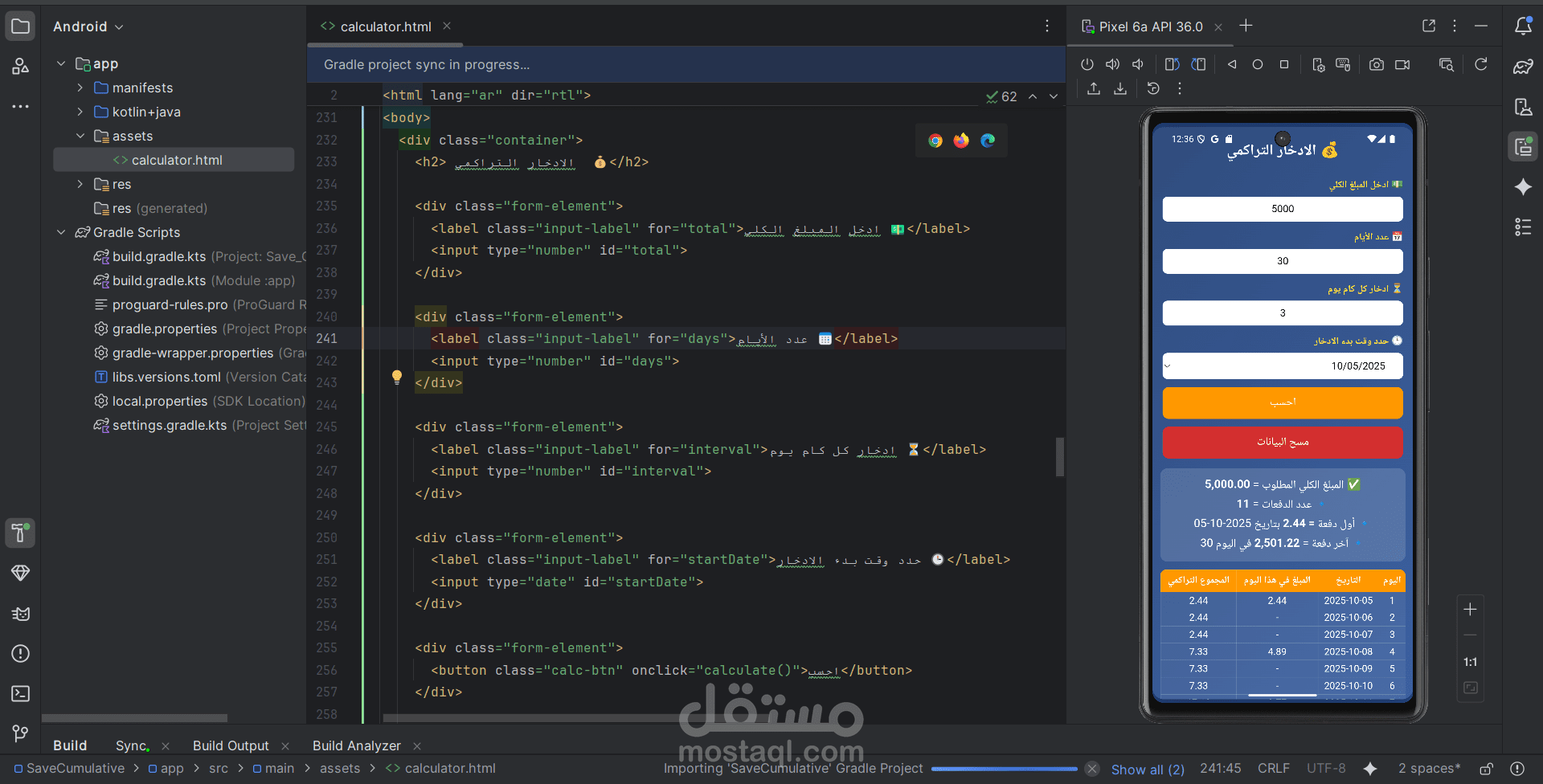Image resolution: width=1543 pixels, height=784 pixels.
Task: Open the Terminal tool window
Action: pyautogui.click(x=20, y=693)
